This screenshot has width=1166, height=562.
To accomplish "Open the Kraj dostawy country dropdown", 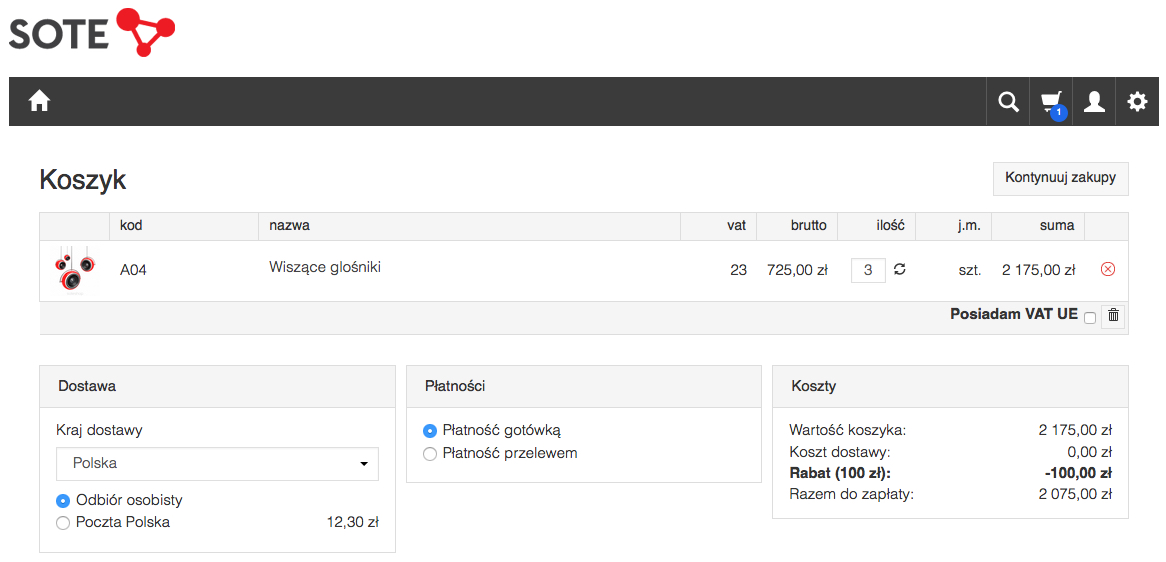I will [217, 464].
